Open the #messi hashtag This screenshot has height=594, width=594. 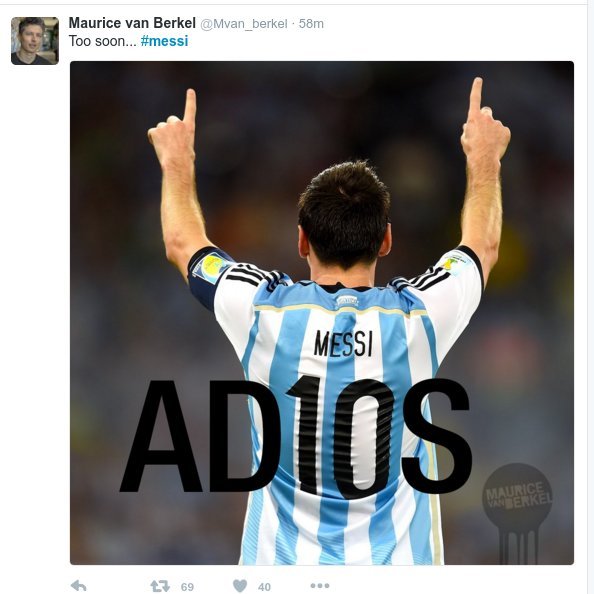[x=164, y=41]
